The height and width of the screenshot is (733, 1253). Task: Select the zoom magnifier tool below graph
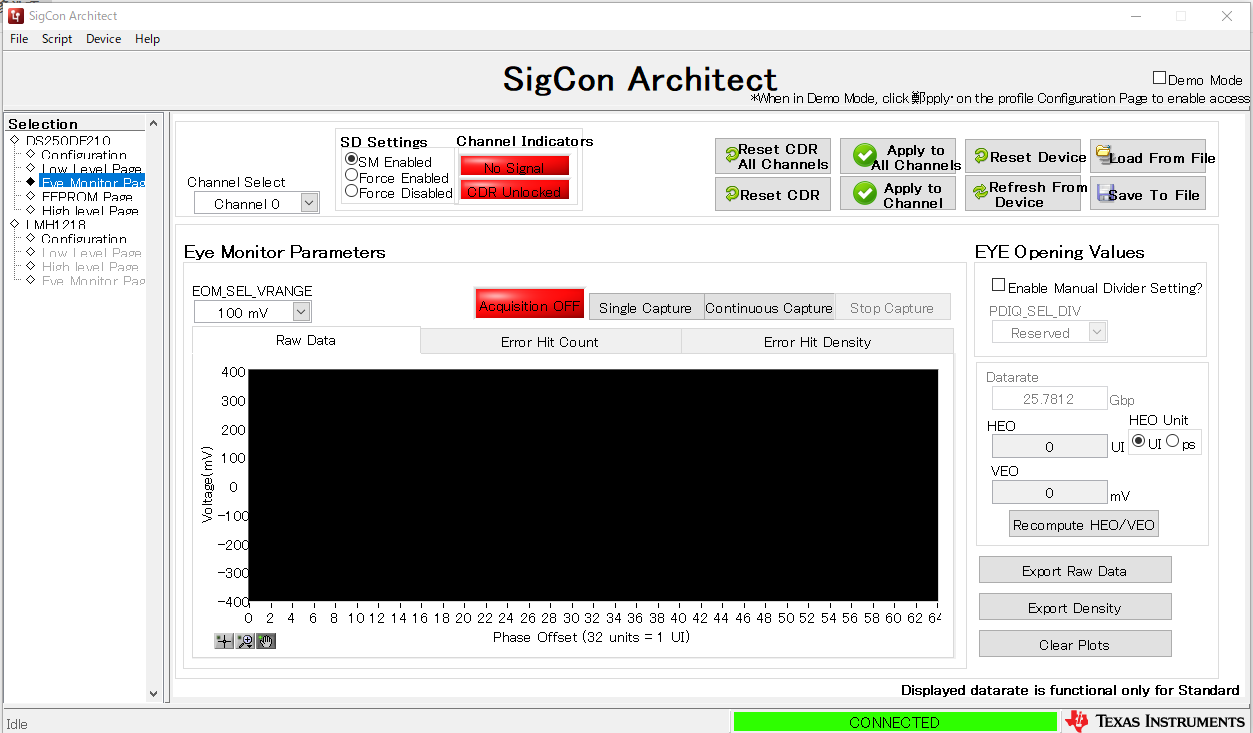coord(245,641)
